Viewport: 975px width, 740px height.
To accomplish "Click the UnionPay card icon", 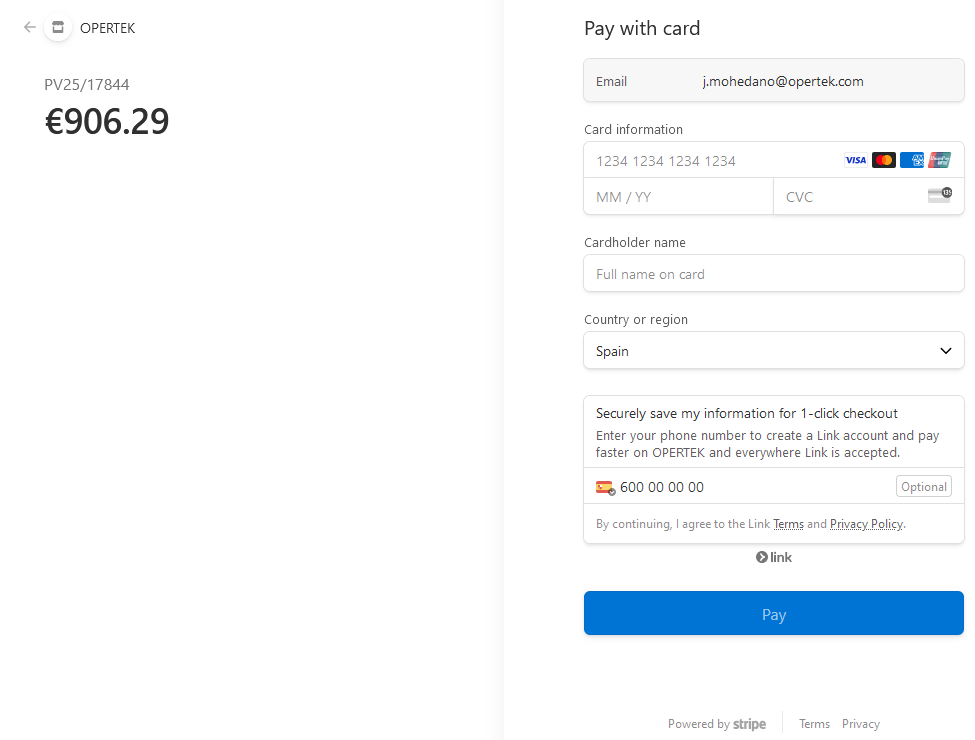I will (x=940, y=160).
